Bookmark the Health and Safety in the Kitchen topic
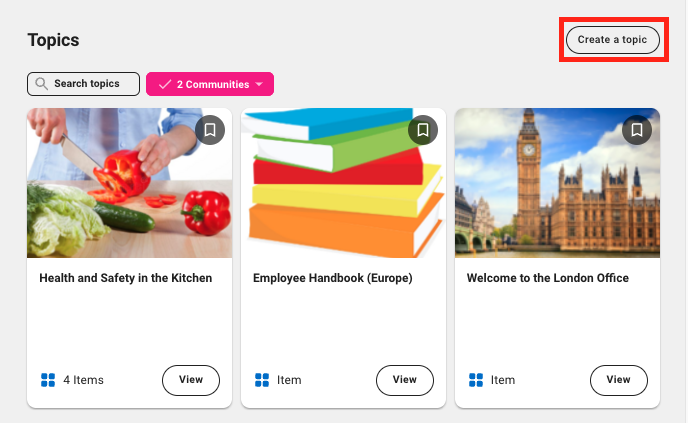This screenshot has height=423, width=688. [210, 130]
